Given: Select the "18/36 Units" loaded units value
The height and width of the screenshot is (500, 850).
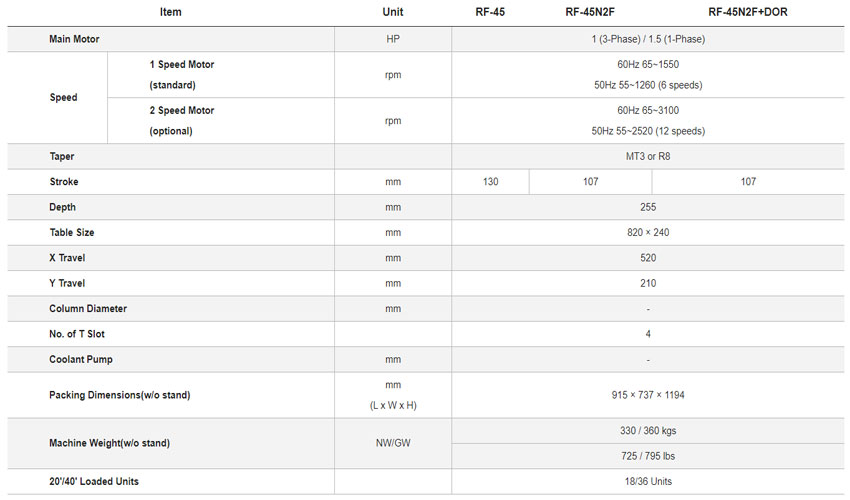Looking at the screenshot, I should tap(648, 482).
